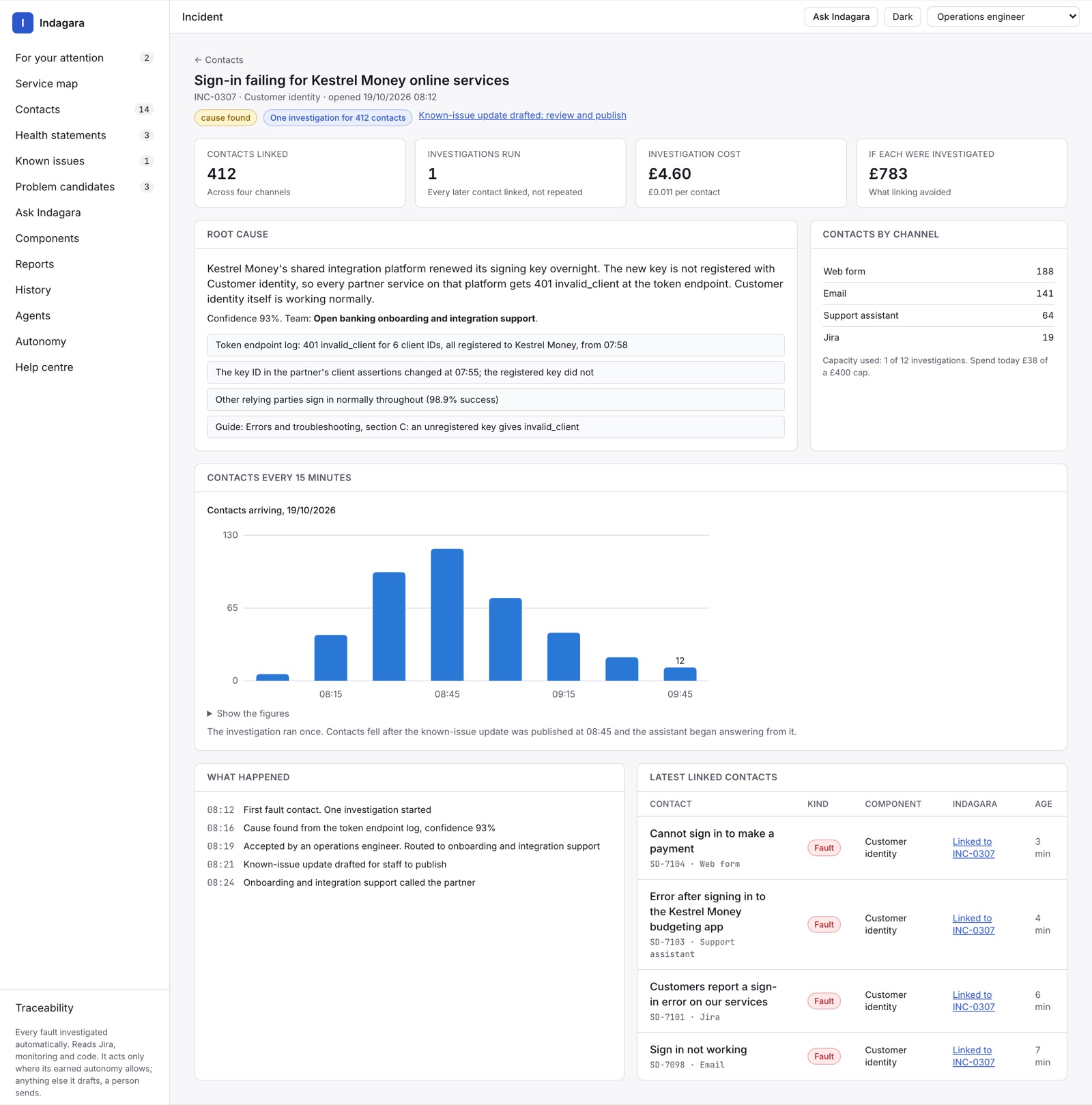Image resolution: width=1092 pixels, height=1105 pixels.
Task: Click the Support assistant channel row
Action: pos(938,315)
